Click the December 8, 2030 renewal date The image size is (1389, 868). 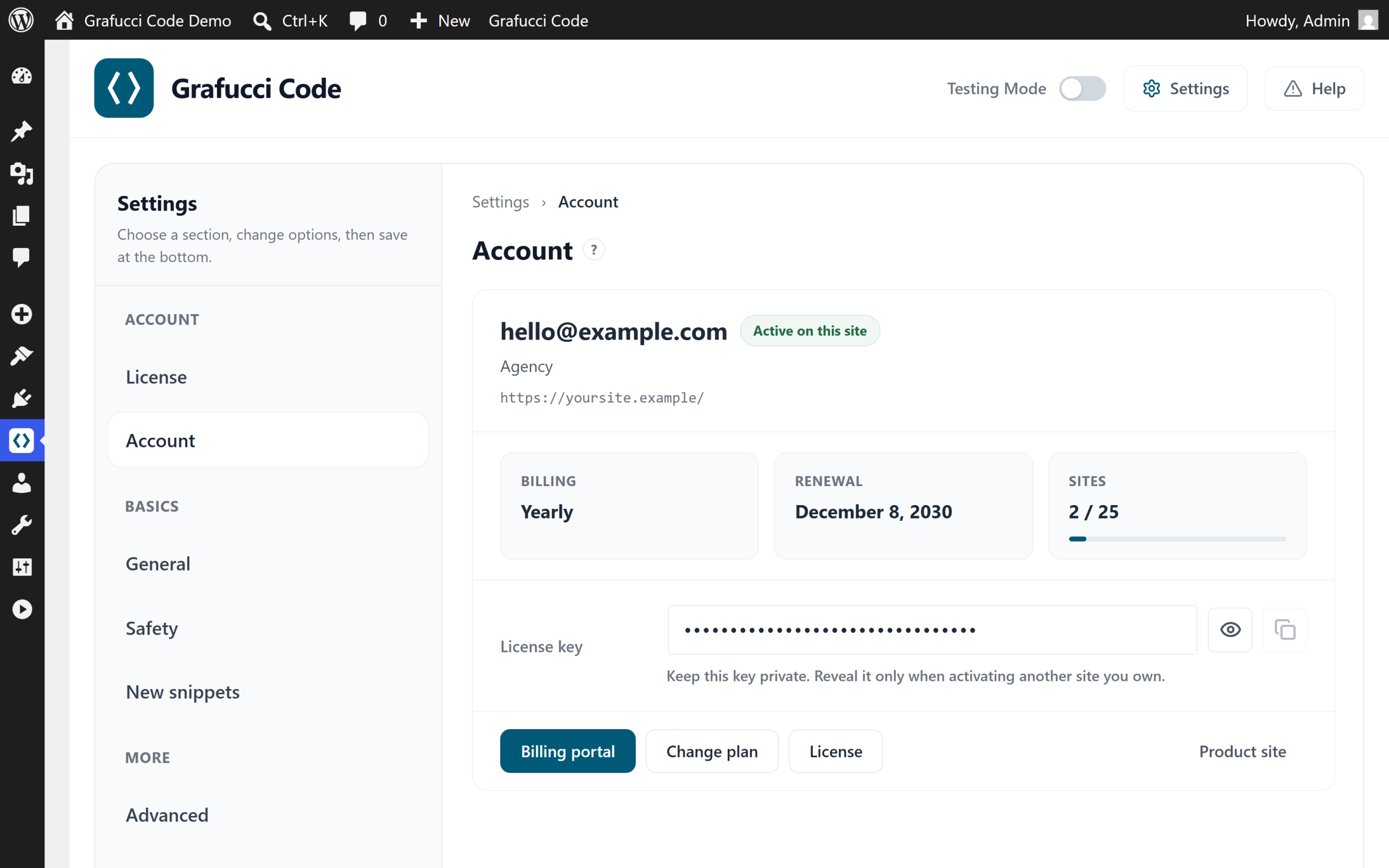tap(874, 512)
